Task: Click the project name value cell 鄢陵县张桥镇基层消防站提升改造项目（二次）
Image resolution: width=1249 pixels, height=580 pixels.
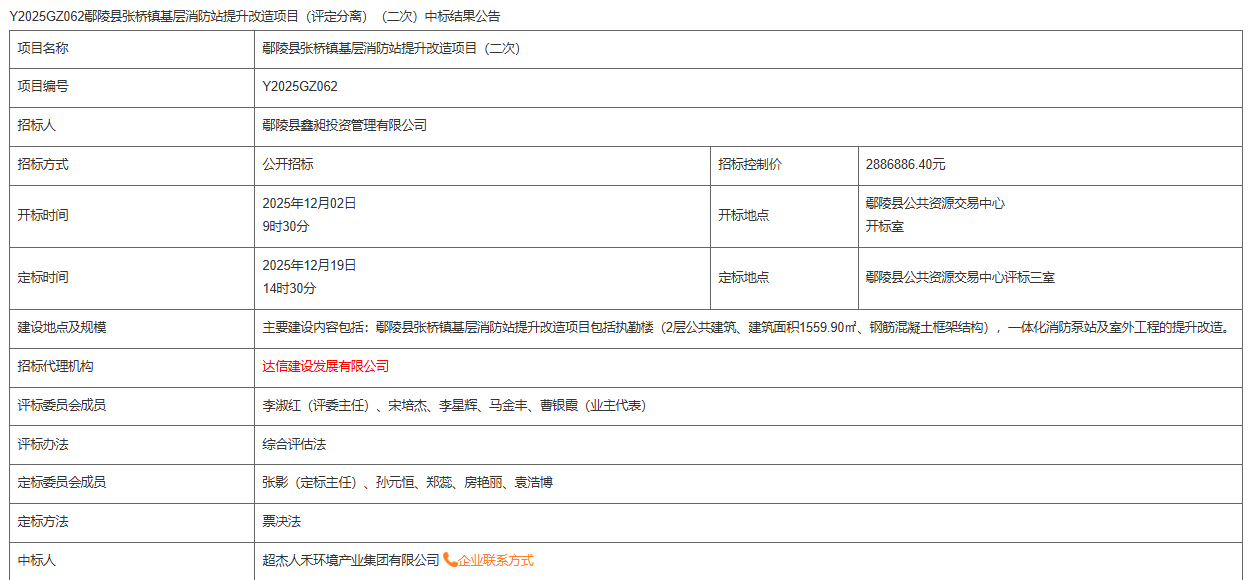Action: pos(390,48)
